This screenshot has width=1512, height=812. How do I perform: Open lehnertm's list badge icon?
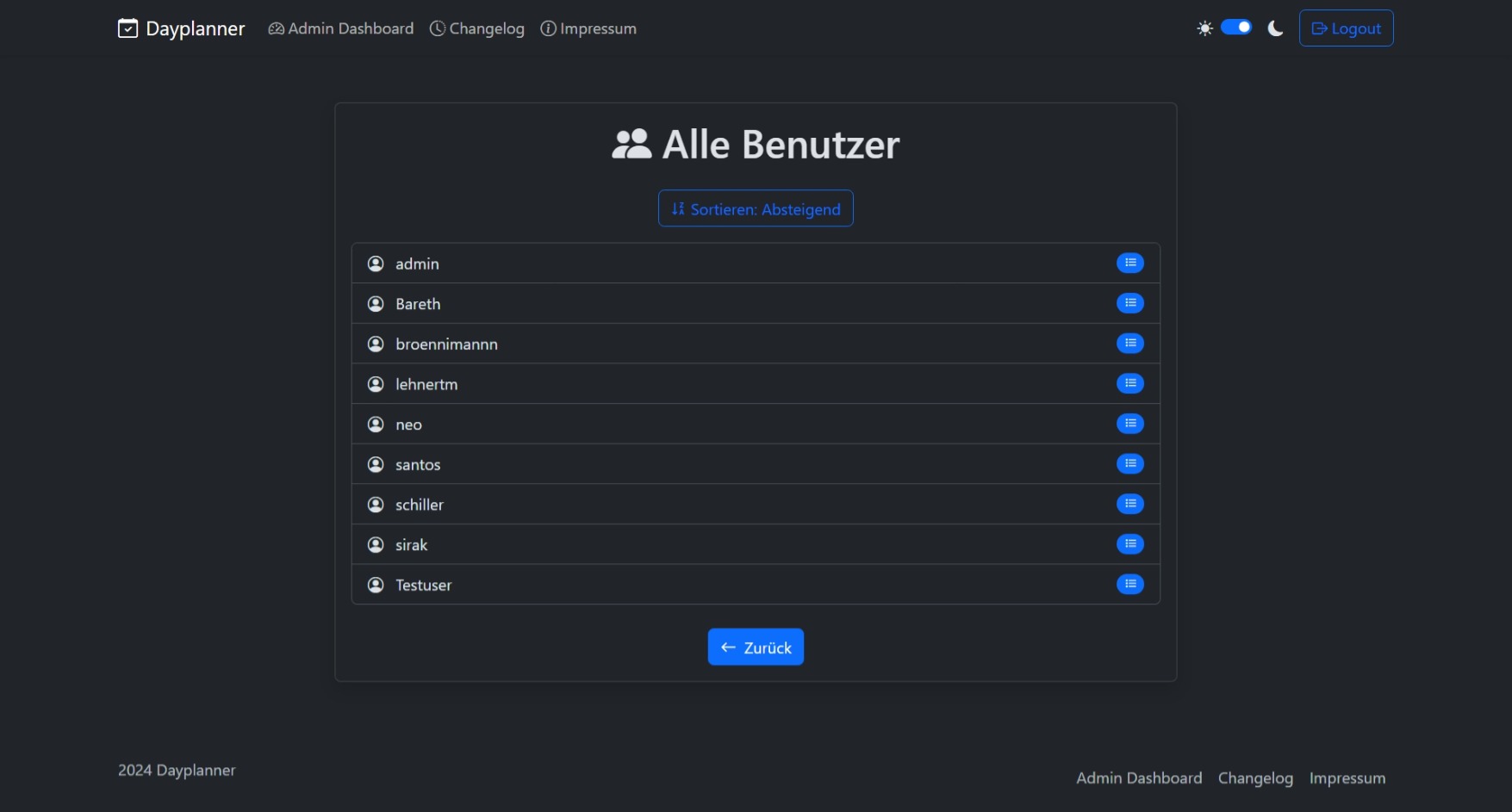tap(1129, 383)
